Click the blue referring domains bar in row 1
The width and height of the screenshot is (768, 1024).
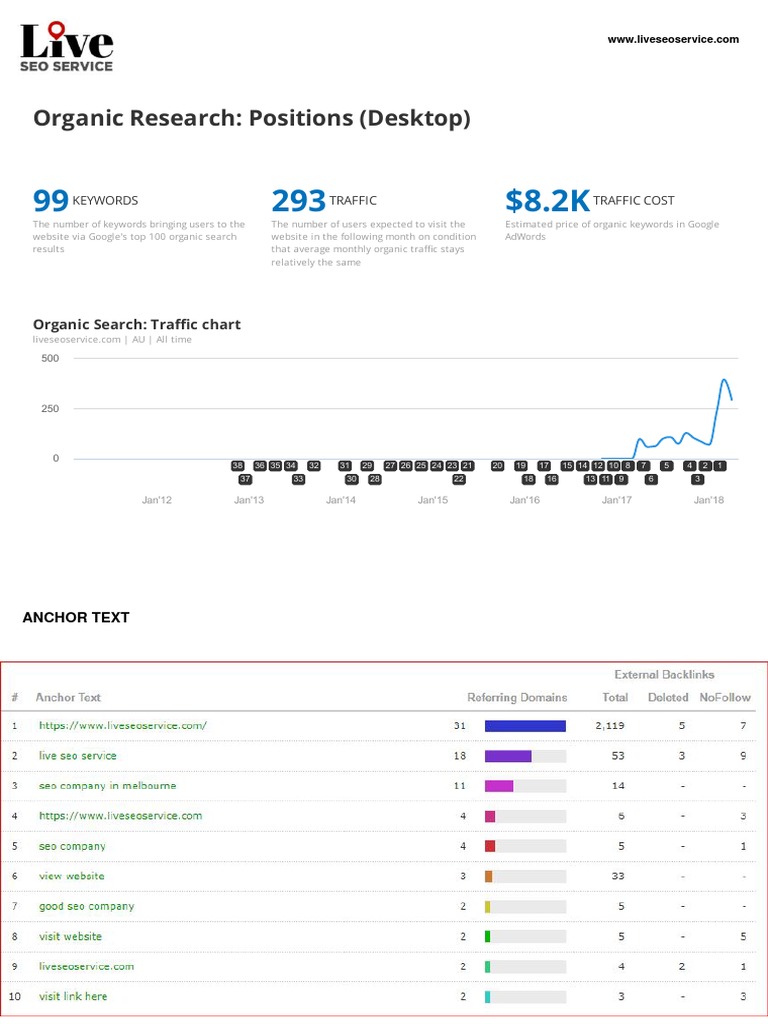pos(525,726)
